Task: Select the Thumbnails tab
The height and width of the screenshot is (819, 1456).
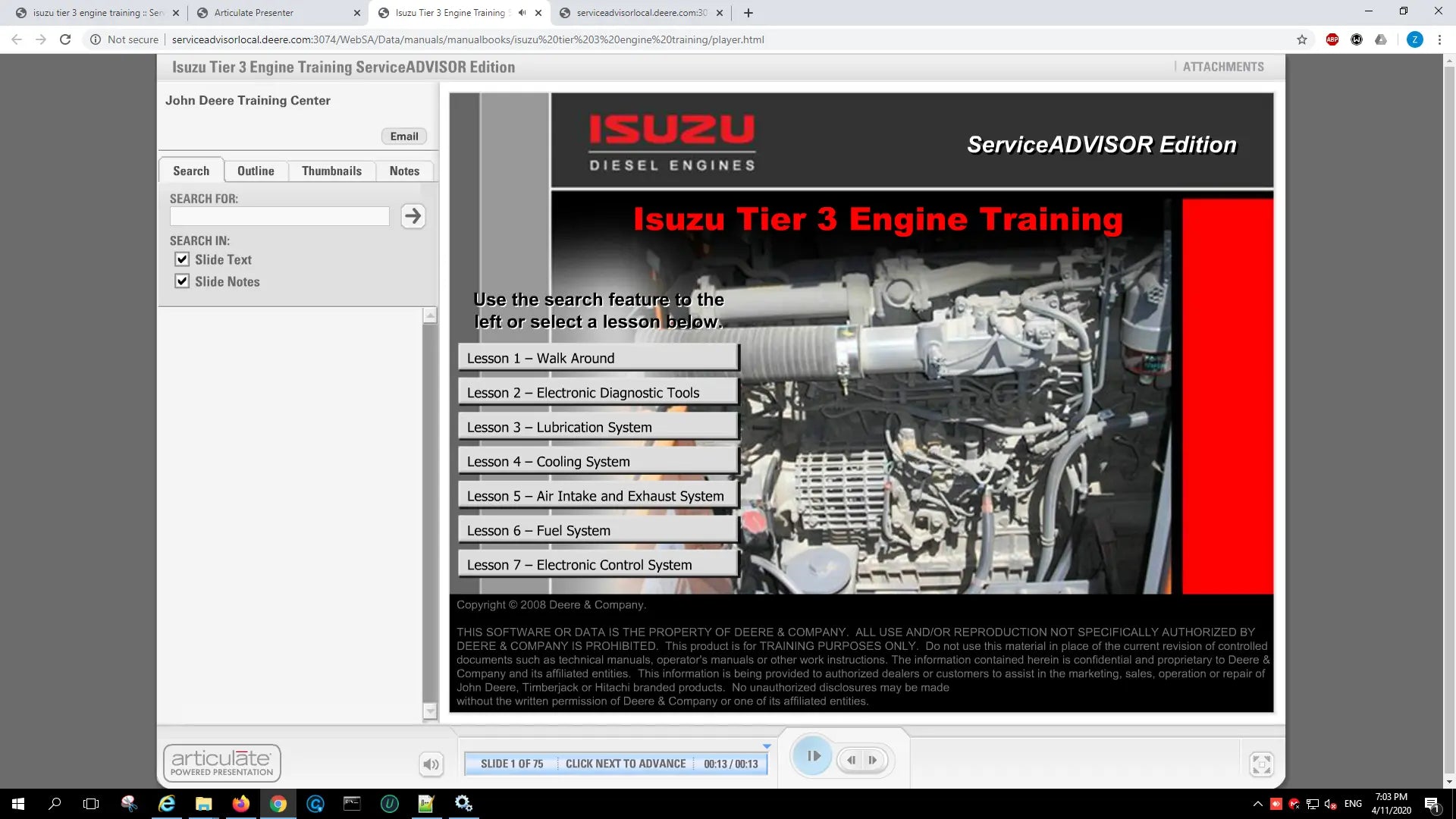Action: tap(332, 170)
